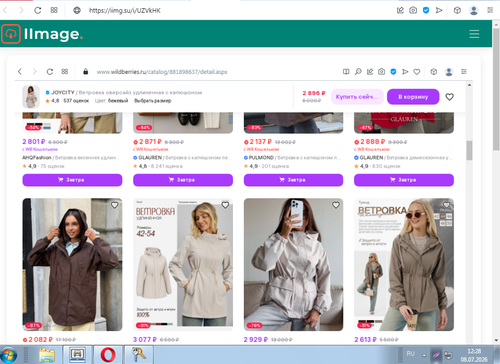Reload the iimg.su page
Viewport: 500px width, 364px height.
click(x=38, y=10)
